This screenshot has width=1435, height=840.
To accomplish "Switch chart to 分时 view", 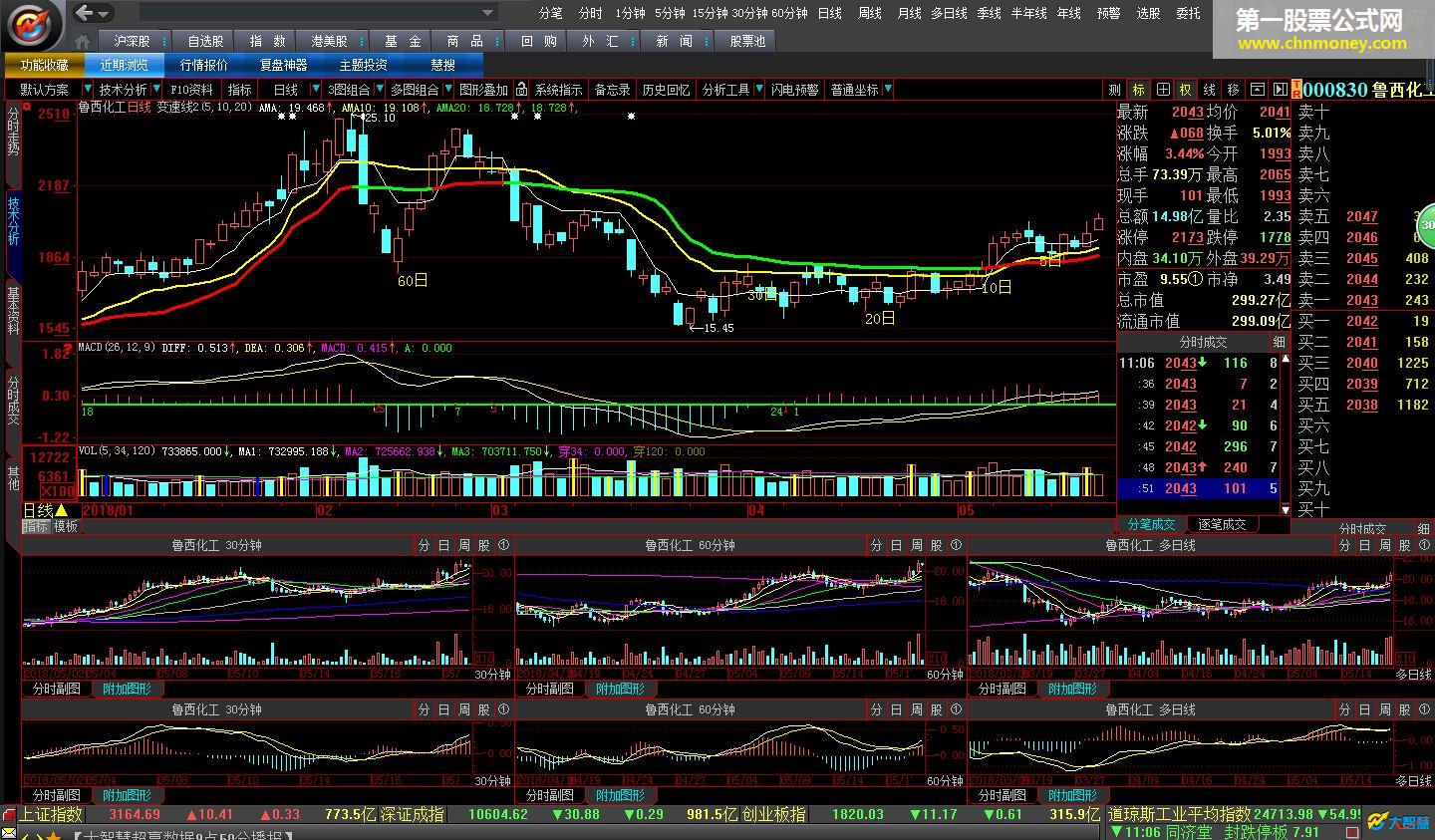I will (590, 13).
